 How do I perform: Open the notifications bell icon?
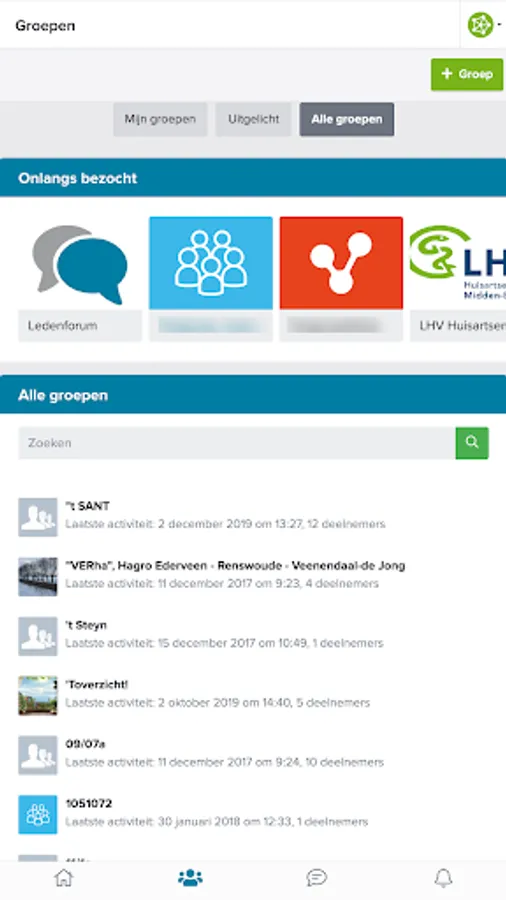tap(443, 878)
